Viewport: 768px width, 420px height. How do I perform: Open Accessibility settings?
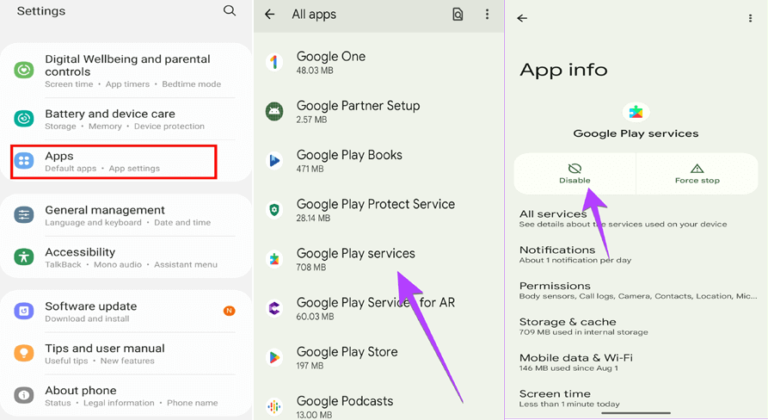click(126, 257)
